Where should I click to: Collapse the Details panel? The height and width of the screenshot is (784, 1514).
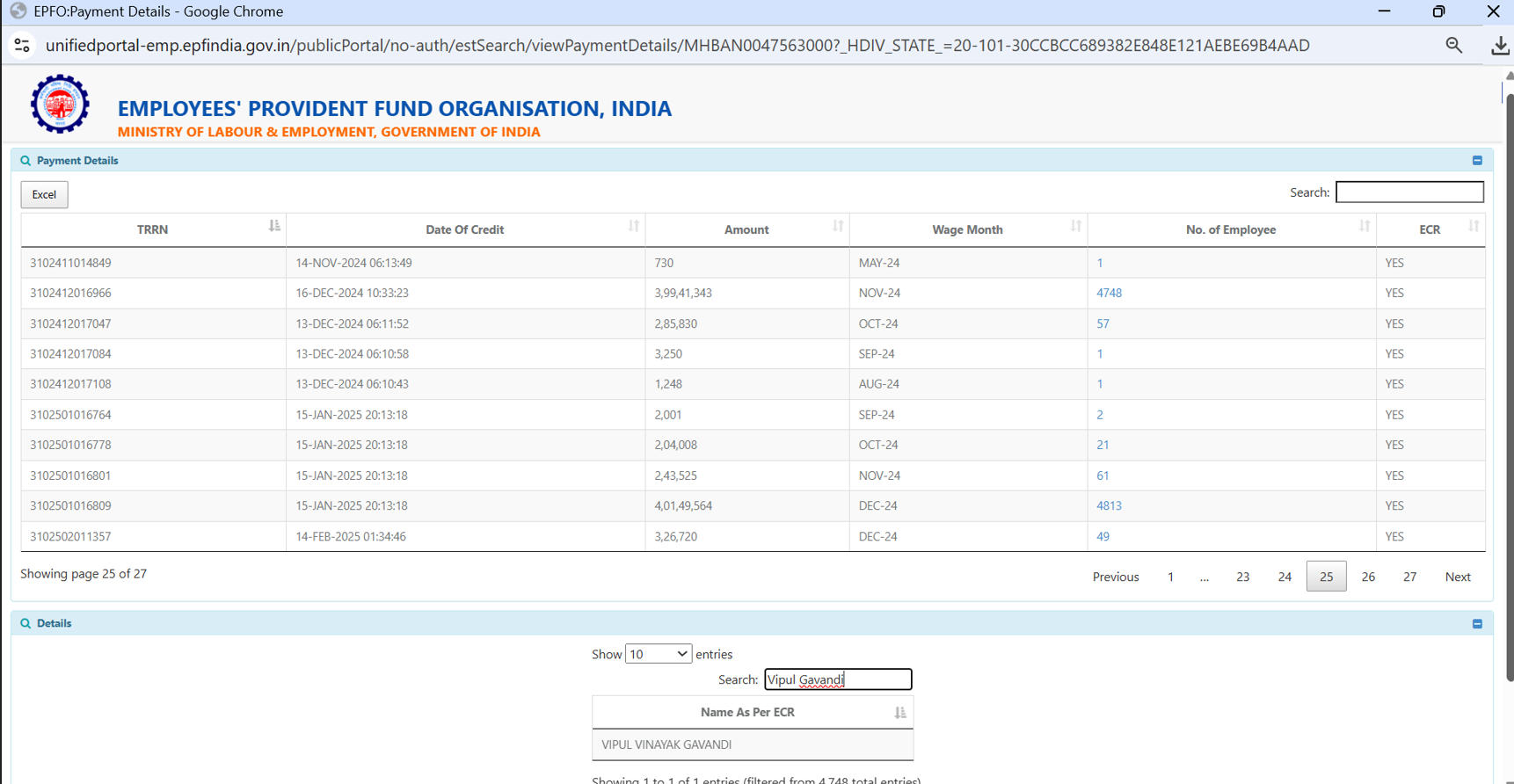point(1477,624)
